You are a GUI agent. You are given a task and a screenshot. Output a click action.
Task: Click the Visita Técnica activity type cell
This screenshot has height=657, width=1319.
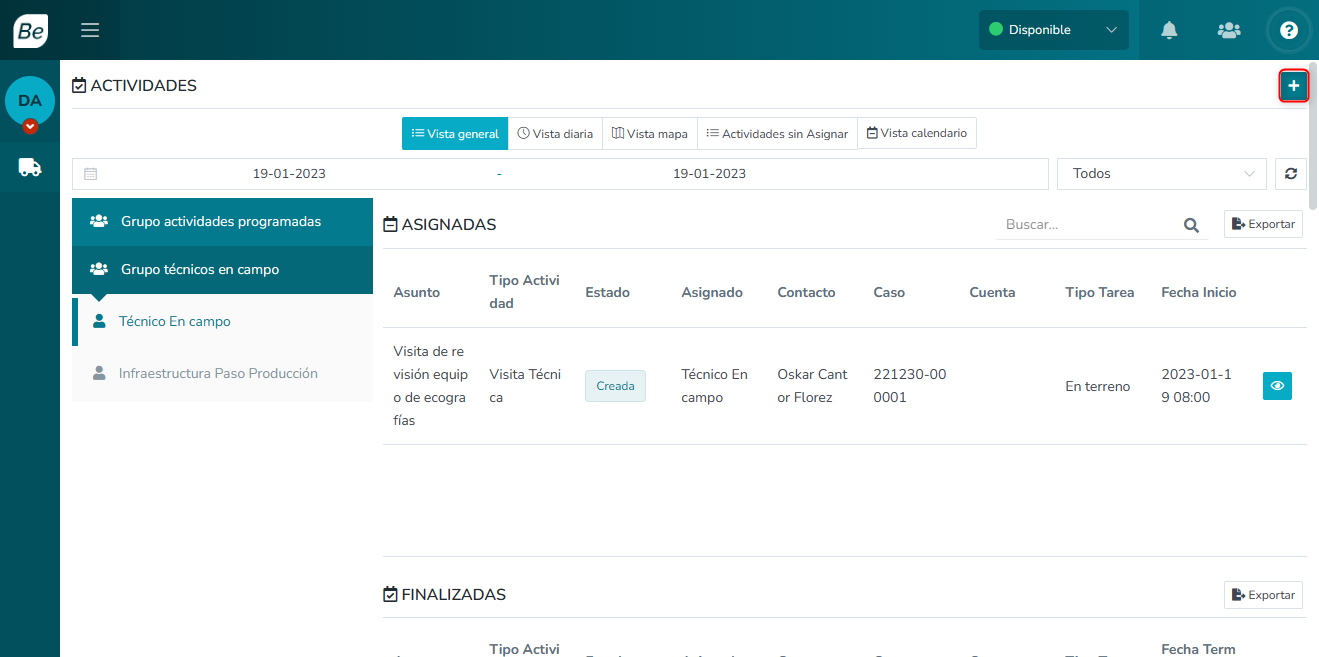tap(525, 386)
